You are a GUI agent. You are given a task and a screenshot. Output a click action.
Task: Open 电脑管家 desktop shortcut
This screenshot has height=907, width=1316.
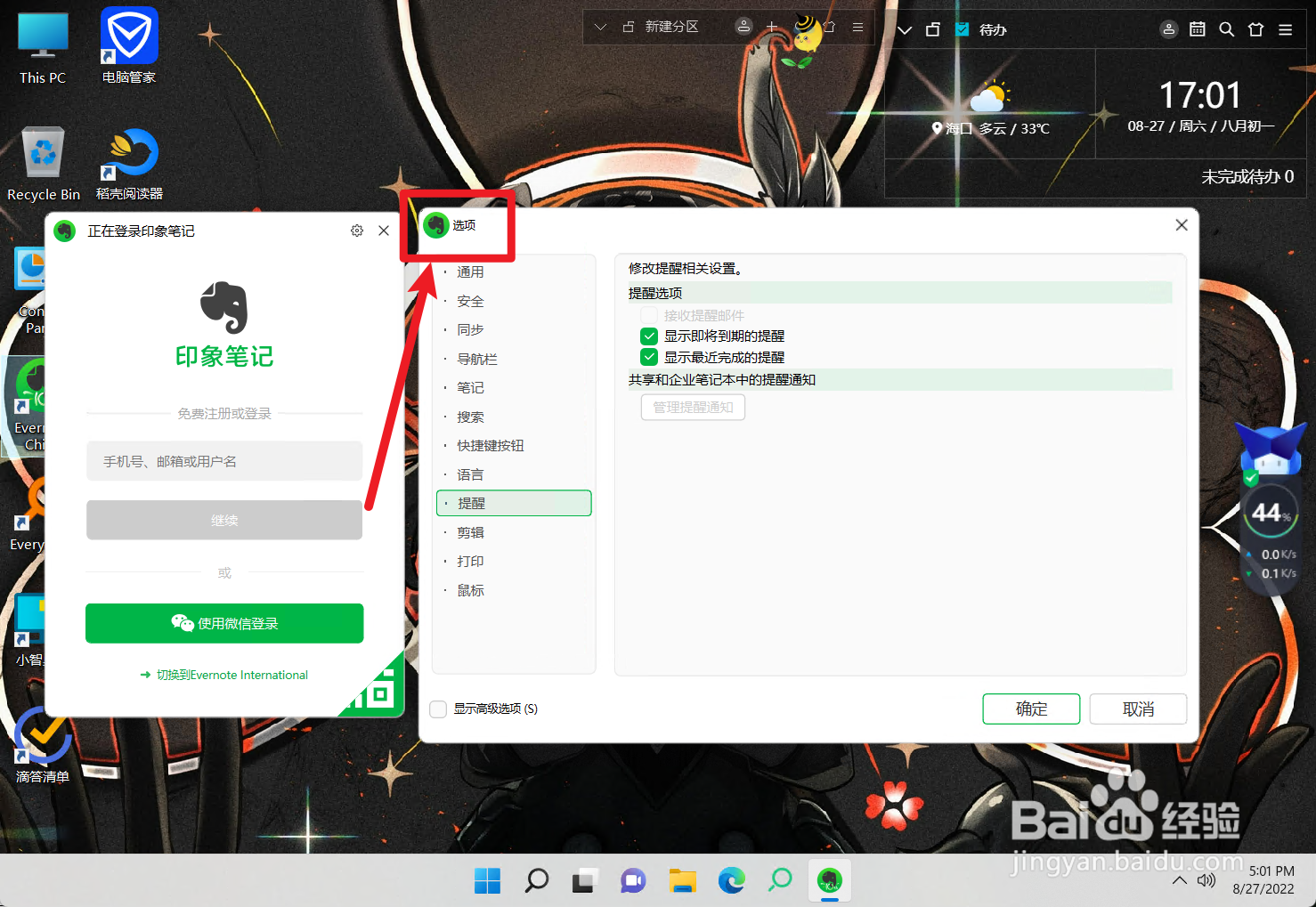(x=129, y=46)
